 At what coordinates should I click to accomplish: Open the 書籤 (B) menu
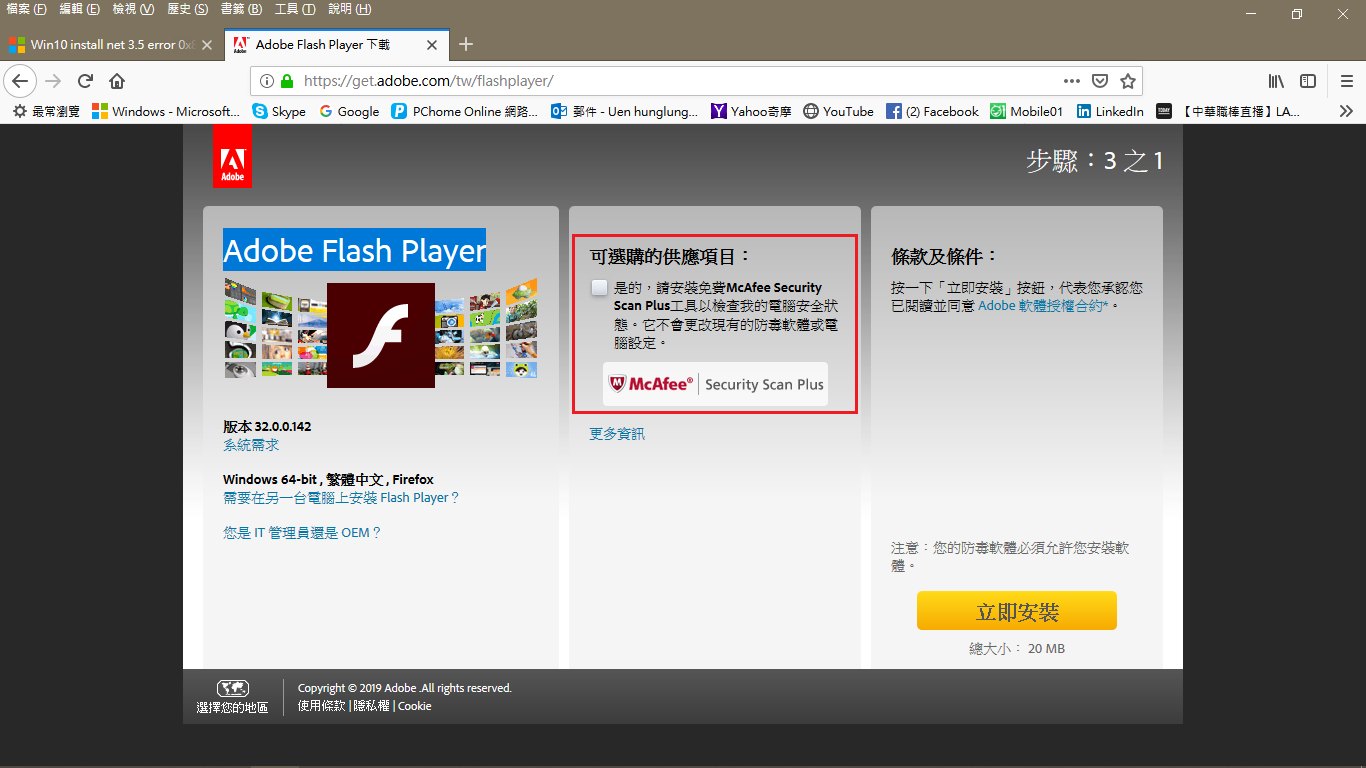(x=241, y=9)
